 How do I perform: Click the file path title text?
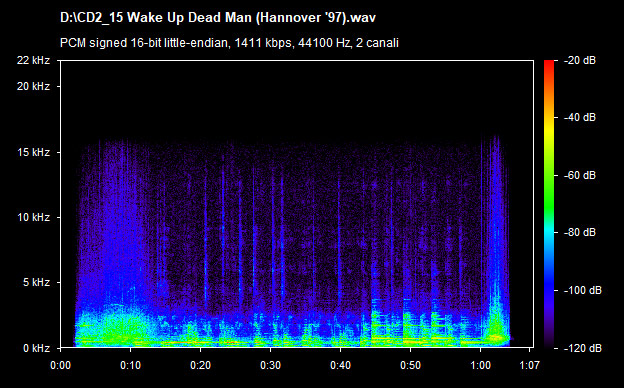pyautogui.click(x=218, y=18)
